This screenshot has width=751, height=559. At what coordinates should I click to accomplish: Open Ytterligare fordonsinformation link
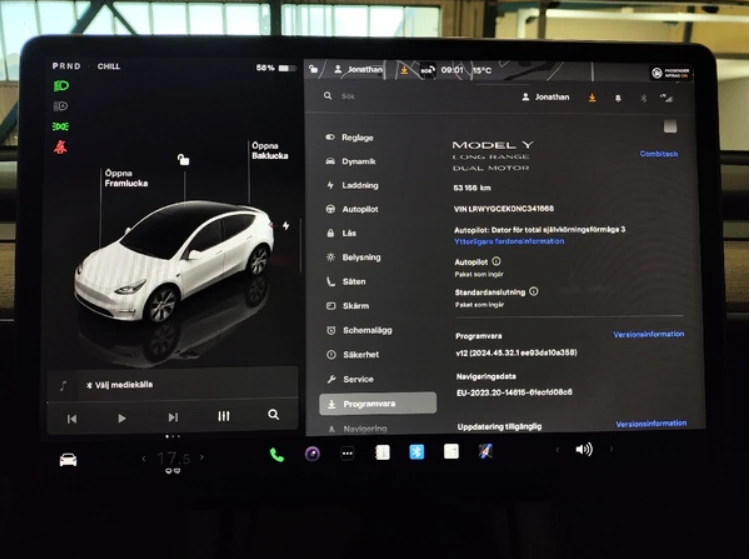(509, 241)
